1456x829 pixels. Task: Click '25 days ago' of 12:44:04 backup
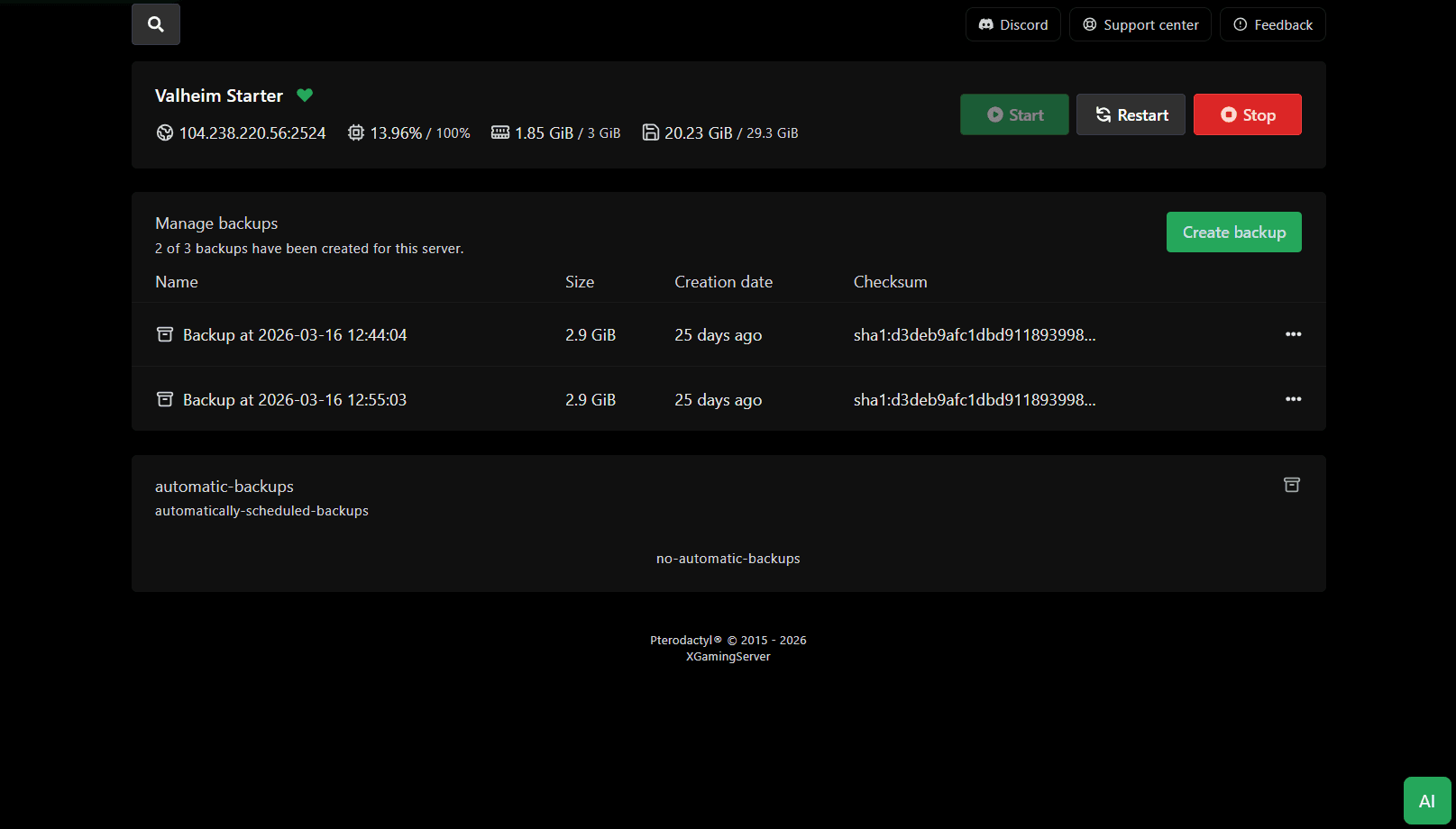coord(719,335)
